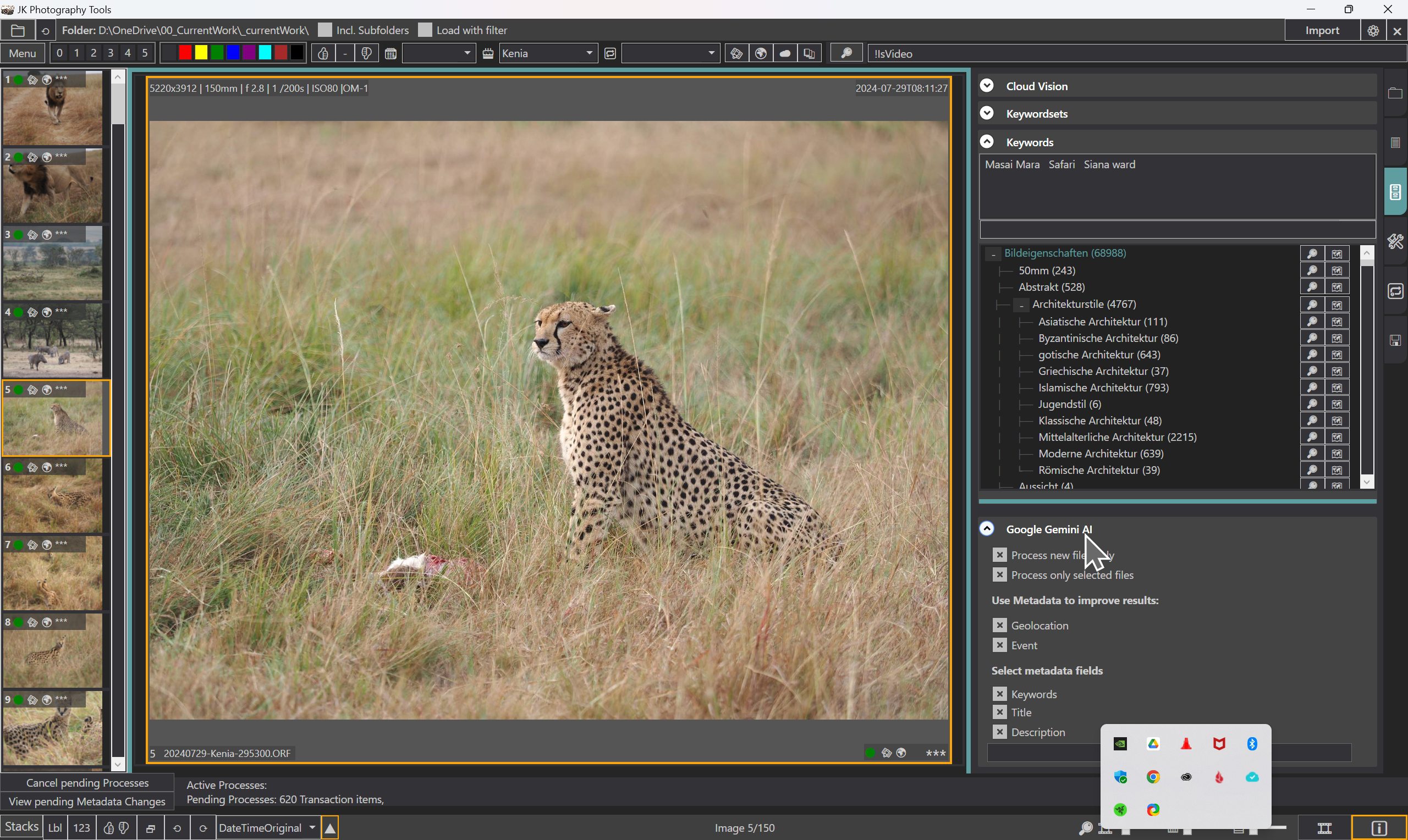Click the event icon left of Kenia dropdown
Image resolution: width=1408 pixels, height=840 pixels.
coord(488,54)
